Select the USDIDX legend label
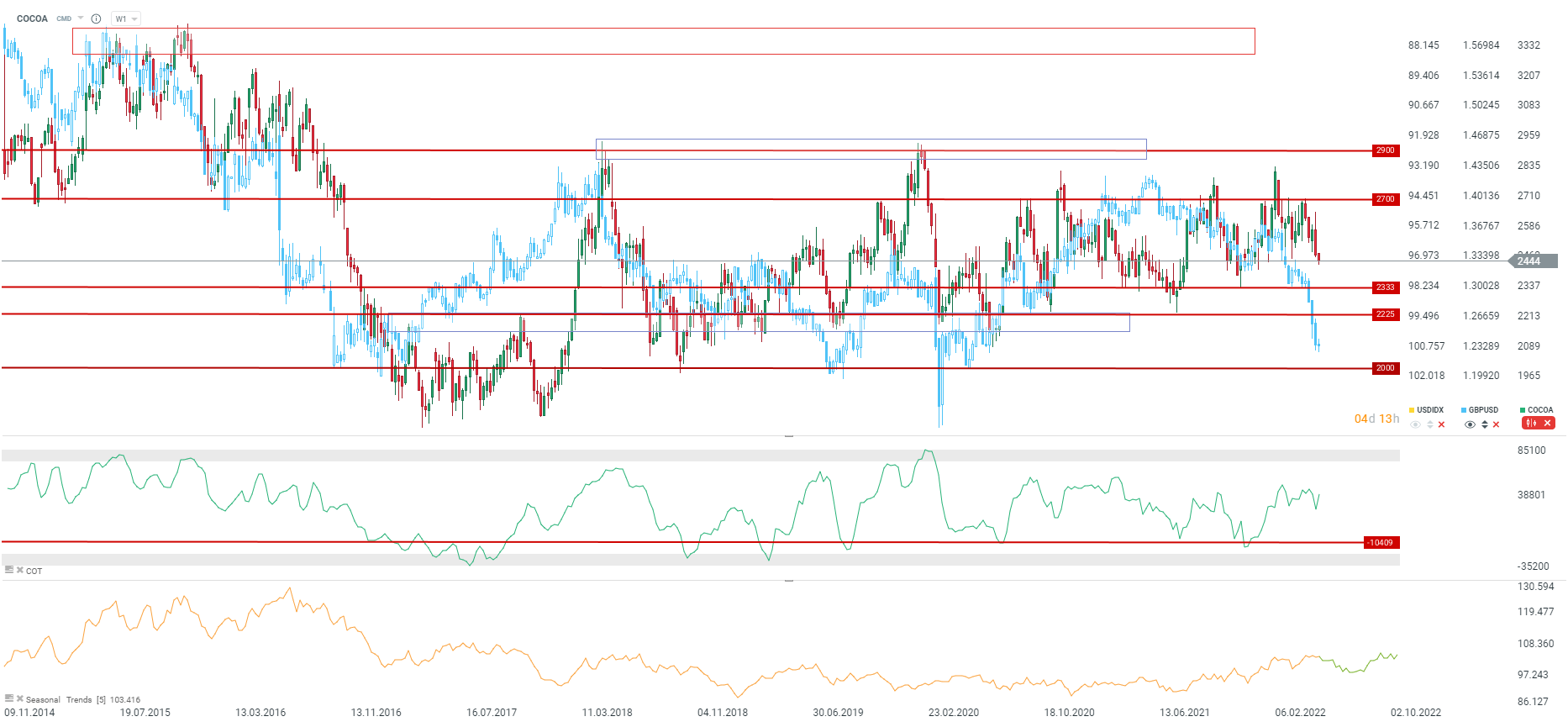Image resolution: width=1568 pixels, height=727 pixels. [x=1430, y=410]
